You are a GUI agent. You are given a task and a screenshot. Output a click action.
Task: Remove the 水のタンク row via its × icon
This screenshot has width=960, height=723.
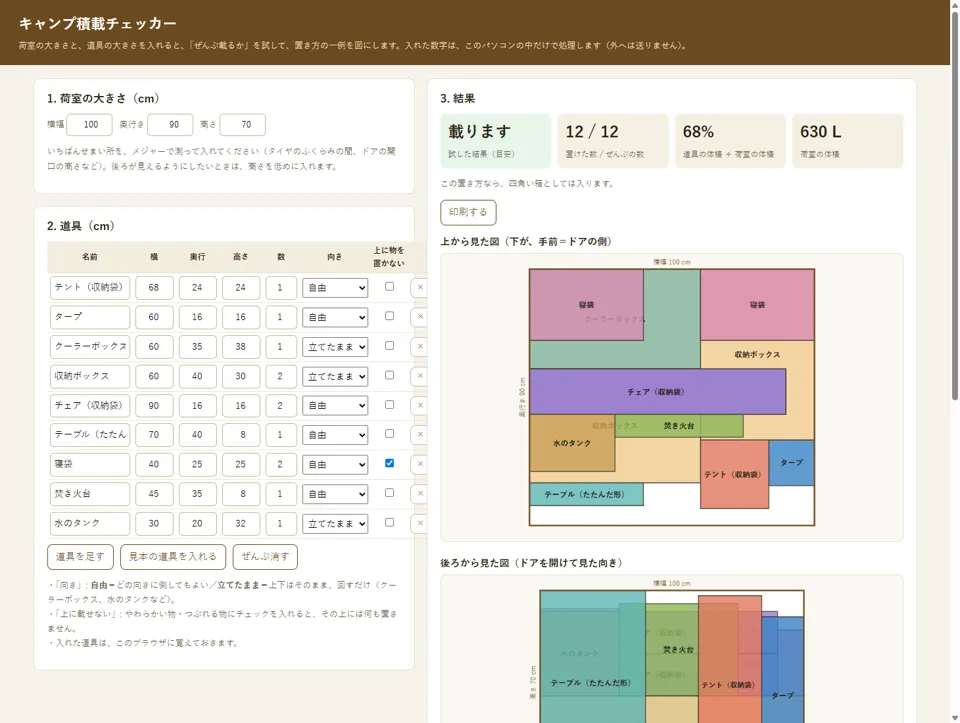click(x=419, y=523)
